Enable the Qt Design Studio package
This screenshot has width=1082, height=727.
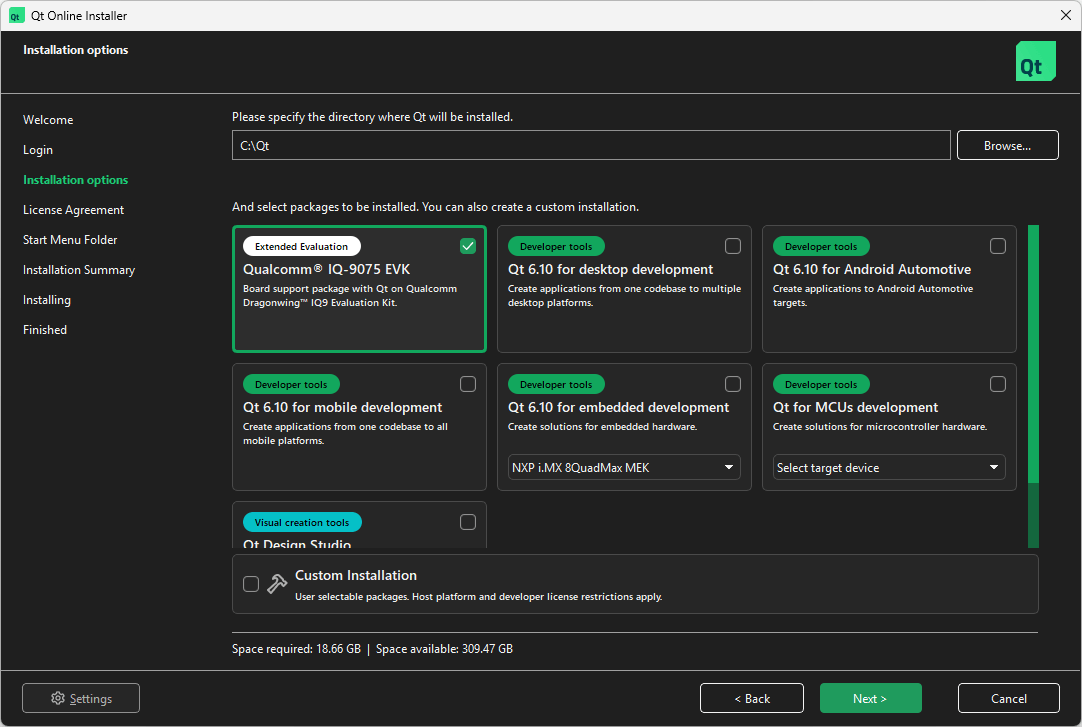(467, 521)
